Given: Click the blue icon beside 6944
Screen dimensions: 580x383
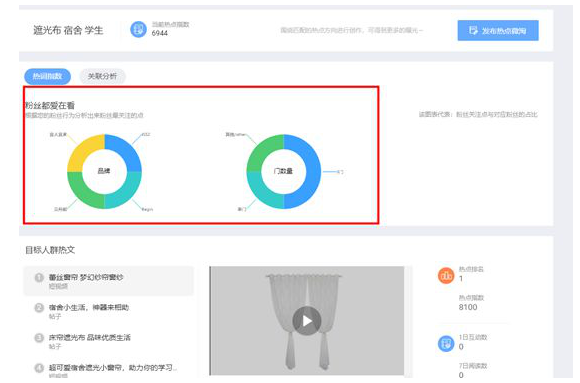Looking at the screenshot, I should click(138, 29).
